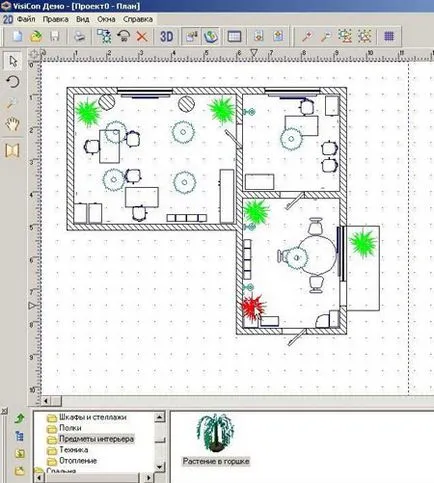Go up a level with the green arrow

point(20,418)
